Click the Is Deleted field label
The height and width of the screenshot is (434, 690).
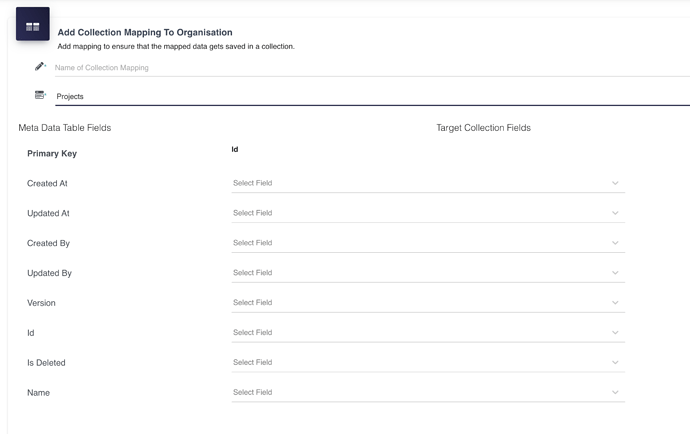pyautogui.click(x=46, y=363)
